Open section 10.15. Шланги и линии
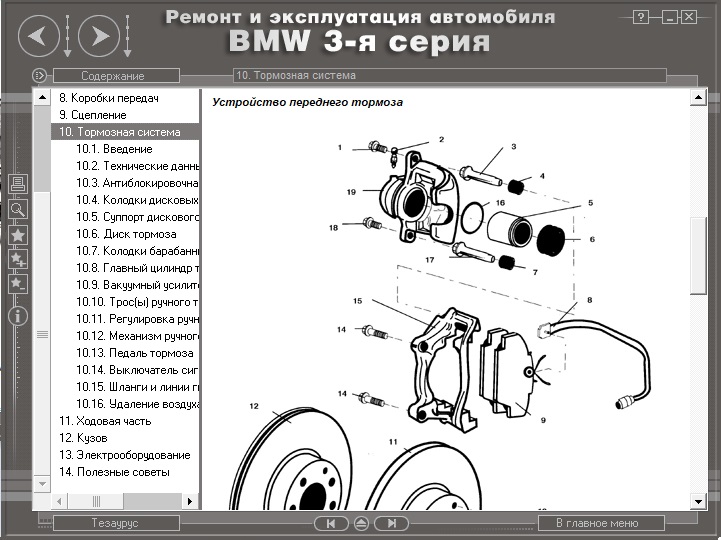Viewport: 721px width, 540px height. pos(137,387)
